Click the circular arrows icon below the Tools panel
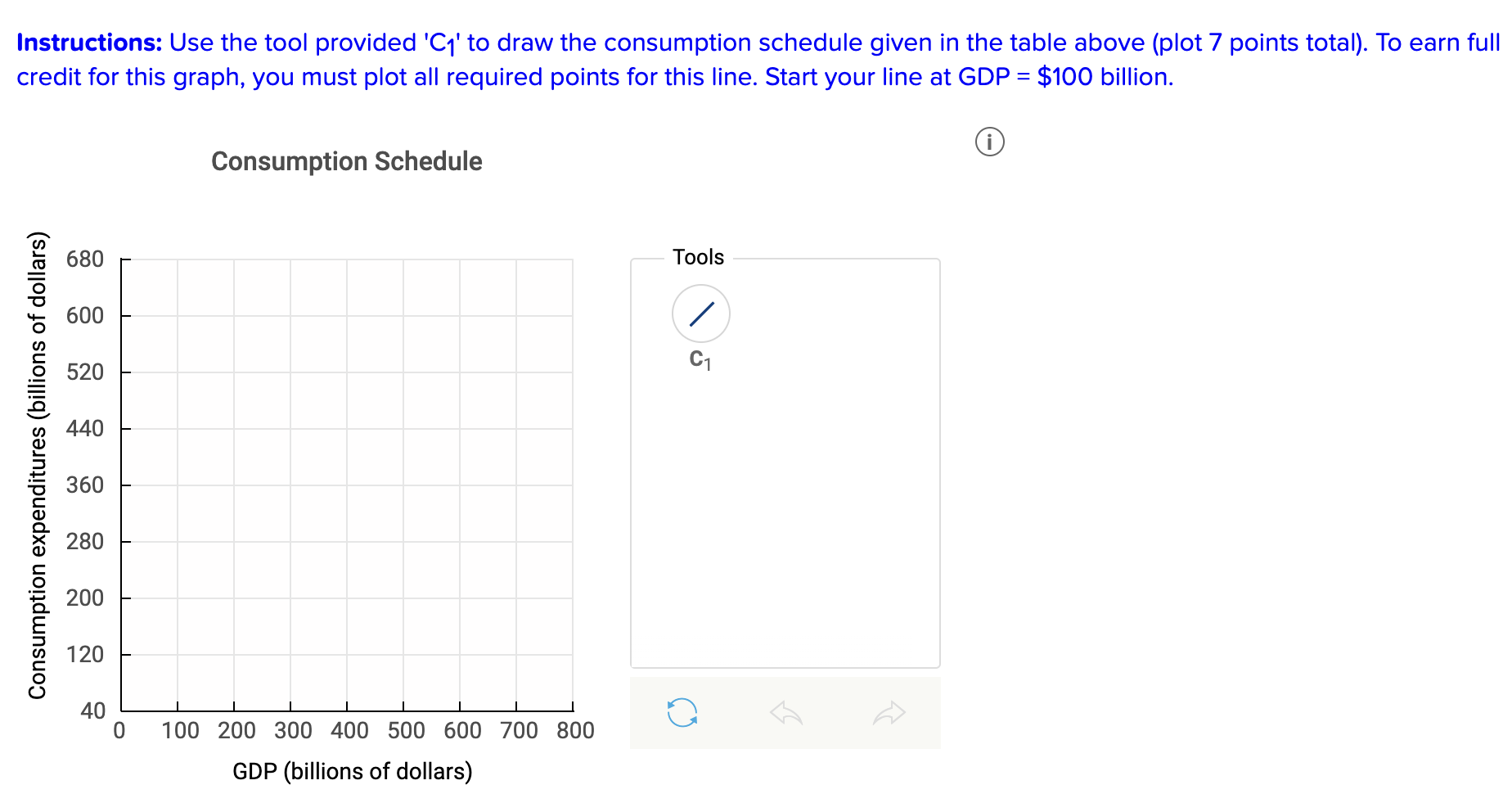This screenshot has height=812, width=1512. (x=683, y=712)
